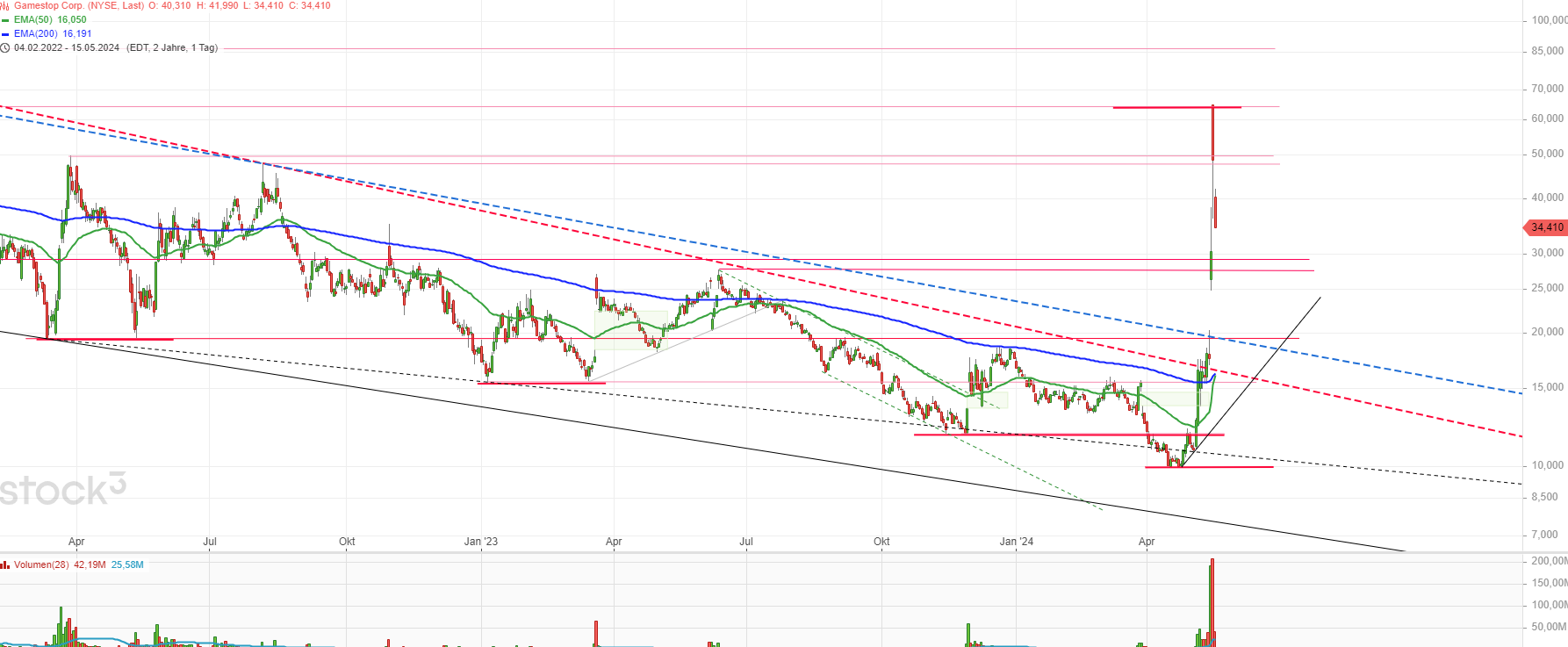Screen dimensions: 1568x647
Task: Click the Gamestop Corp. (NYSE, Last) title
Action: click(x=79, y=5)
